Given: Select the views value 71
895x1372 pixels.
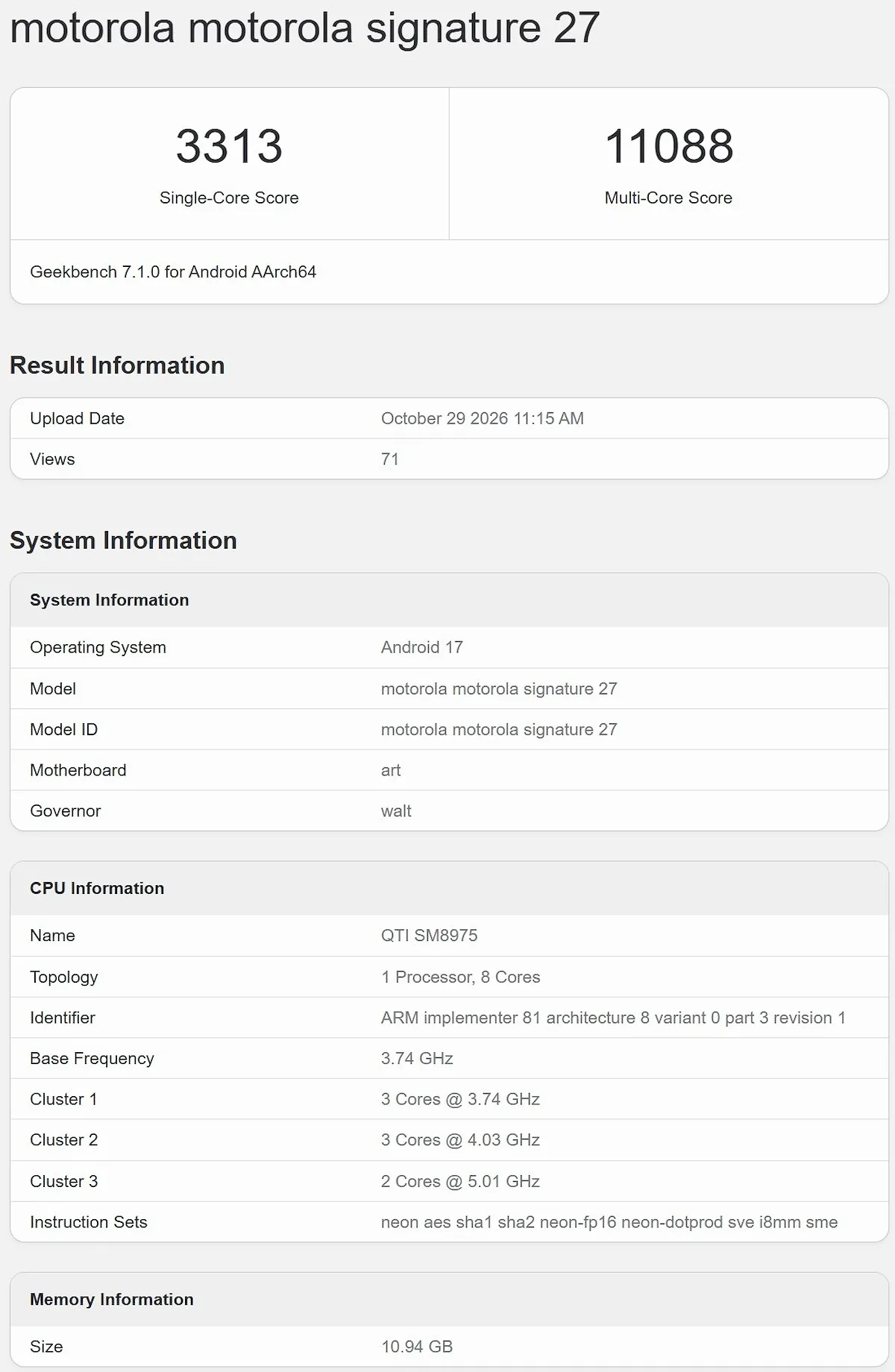Looking at the screenshot, I should [x=390, y=459].
